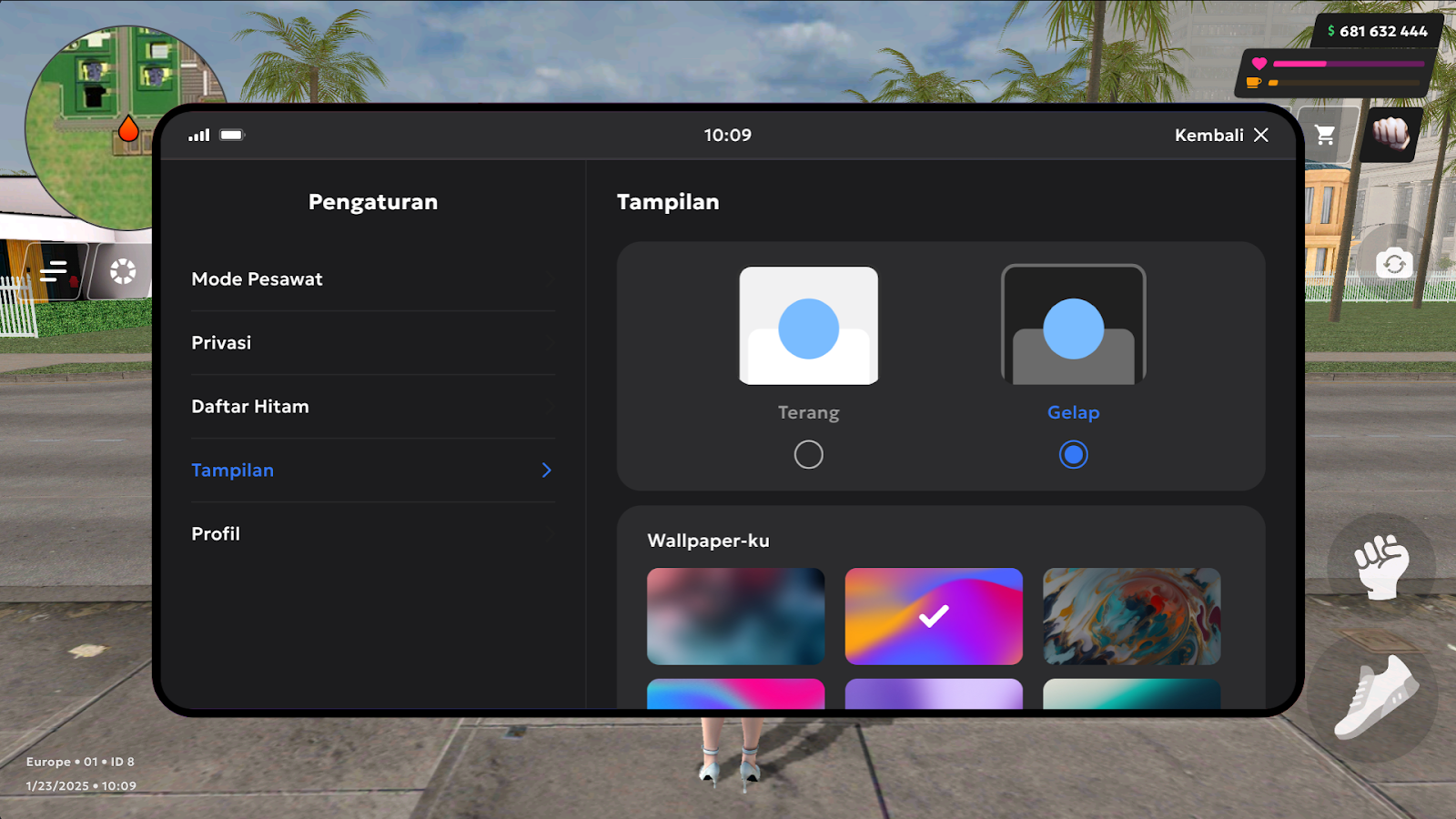
Task: Open Profil settings
Action: click(x=373, y=534)
